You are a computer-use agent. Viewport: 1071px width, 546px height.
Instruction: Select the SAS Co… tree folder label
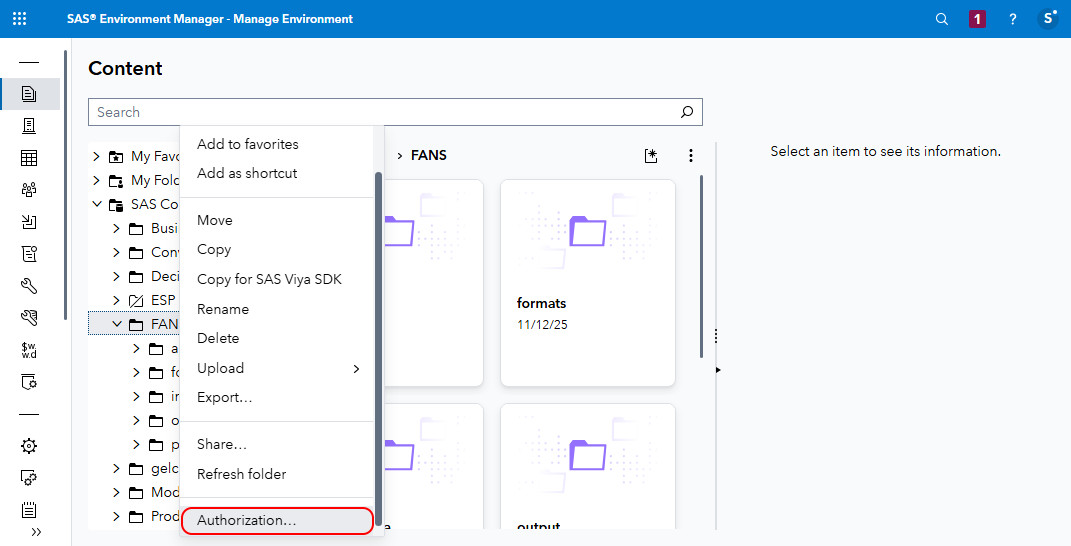coord(154,204)
